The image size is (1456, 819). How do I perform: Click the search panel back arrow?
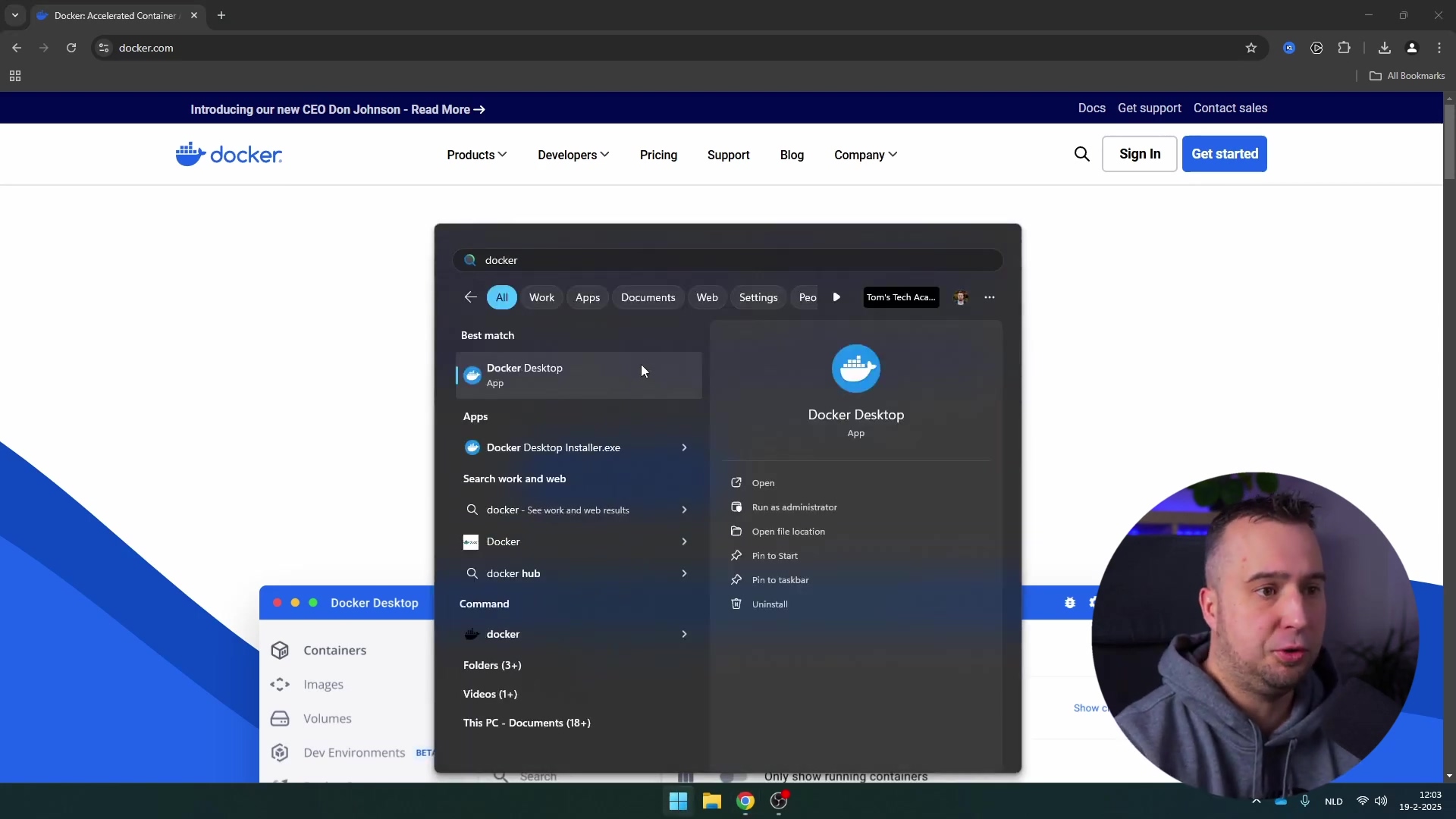point(470,297)
